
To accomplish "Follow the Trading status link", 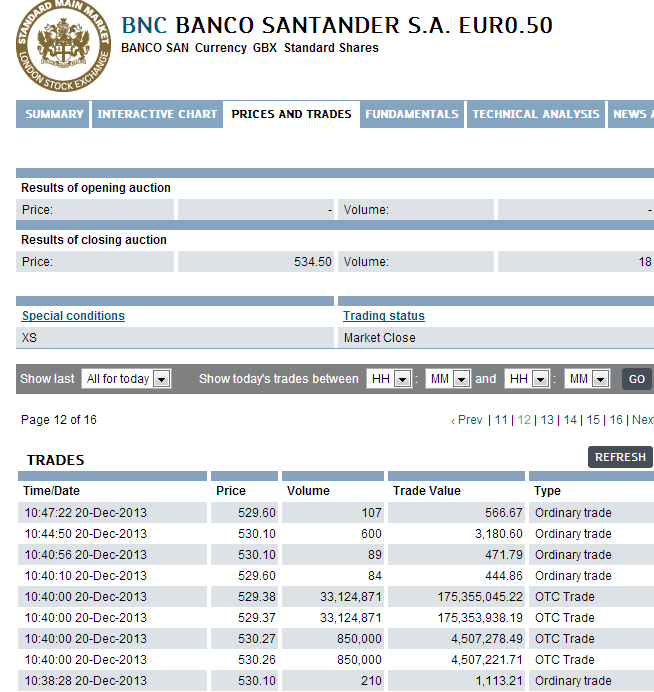I will [x=384, y=316].
